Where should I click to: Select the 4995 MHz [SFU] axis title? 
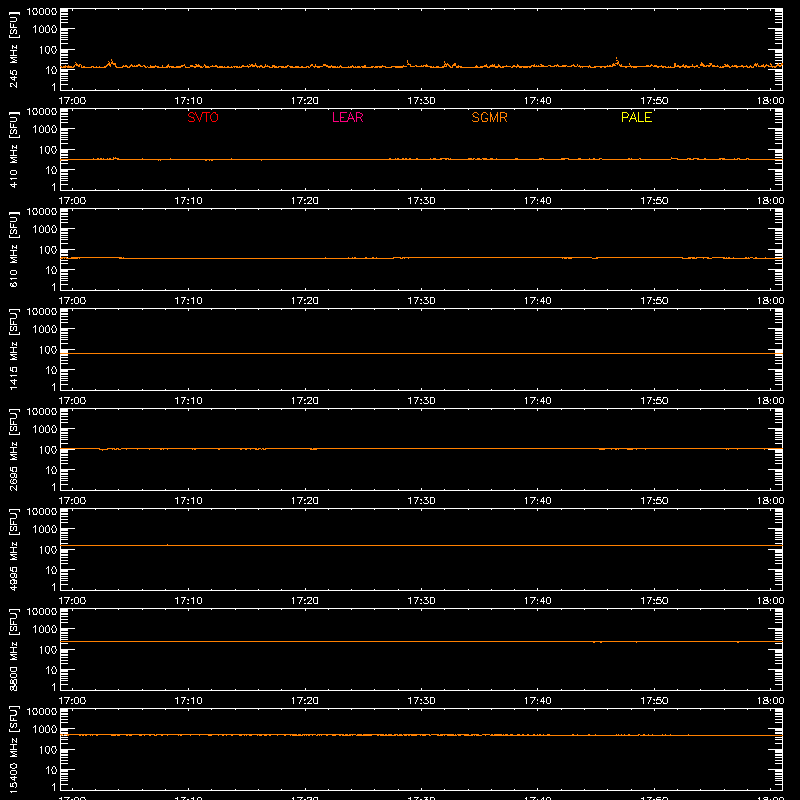(13, 549)
